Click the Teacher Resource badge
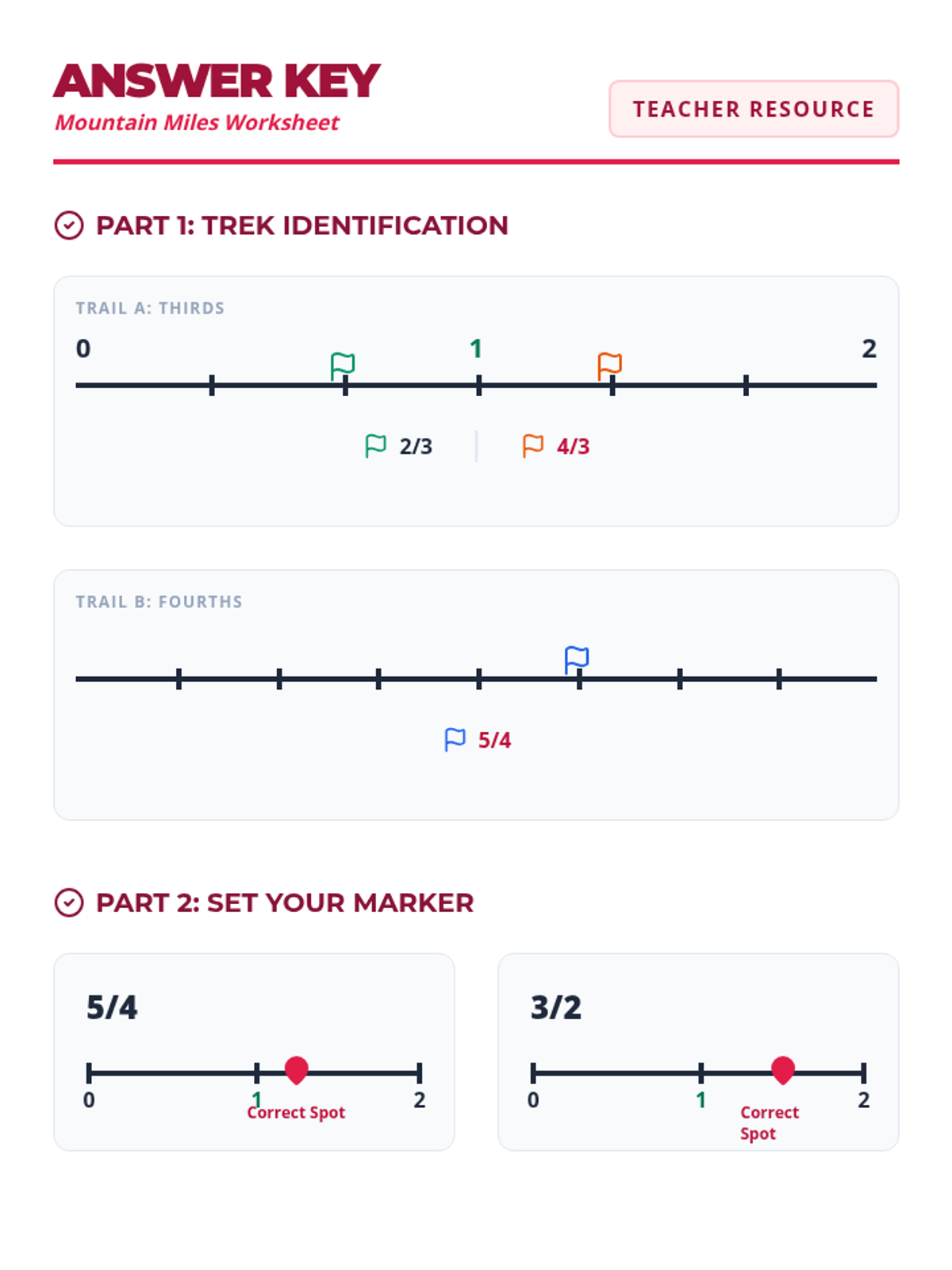Screen dimensions: 952x1270 click(754, 109)
